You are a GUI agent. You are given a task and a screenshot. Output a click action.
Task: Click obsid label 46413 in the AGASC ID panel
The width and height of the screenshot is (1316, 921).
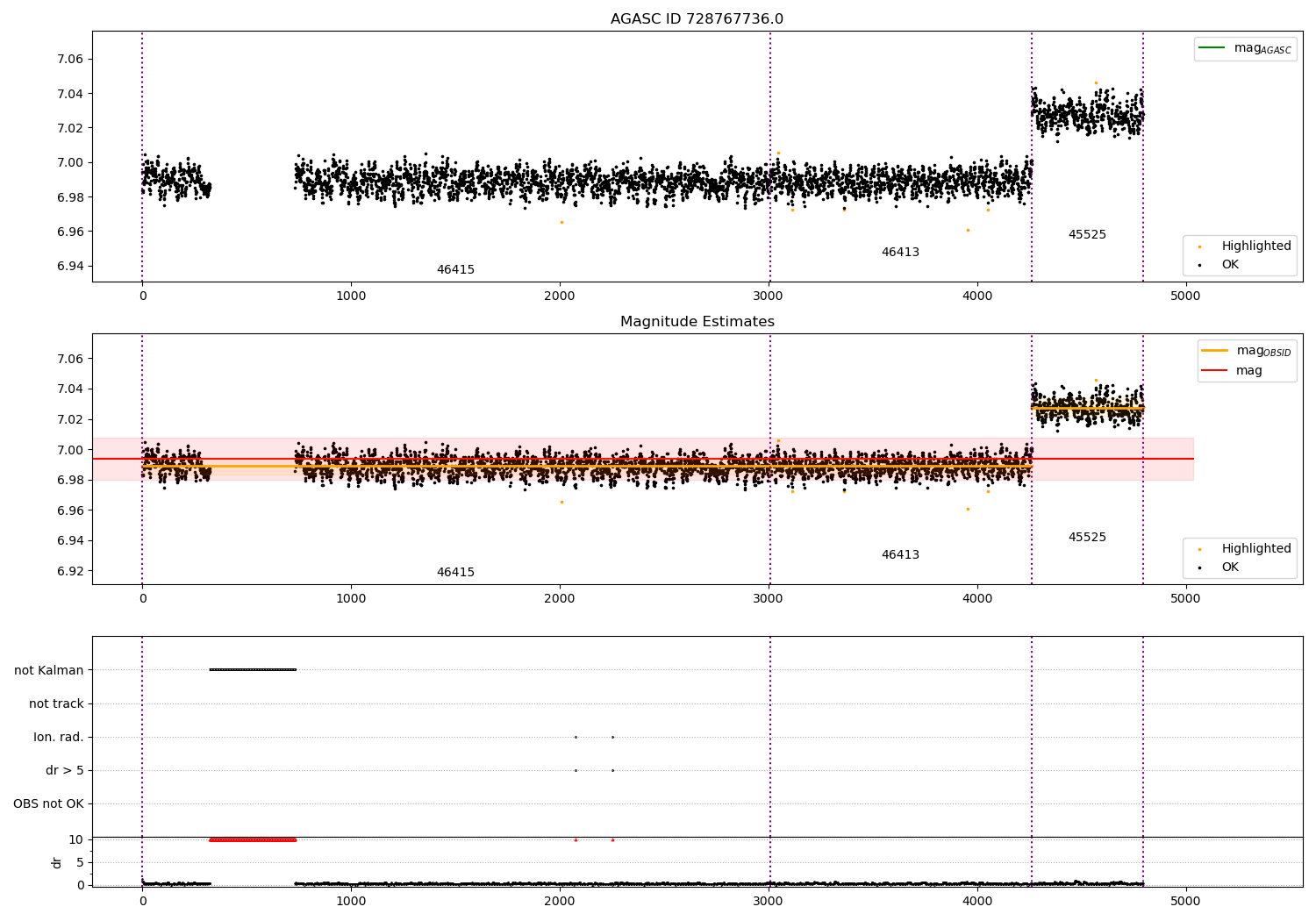pyautogui.click(x=900, y=253)
